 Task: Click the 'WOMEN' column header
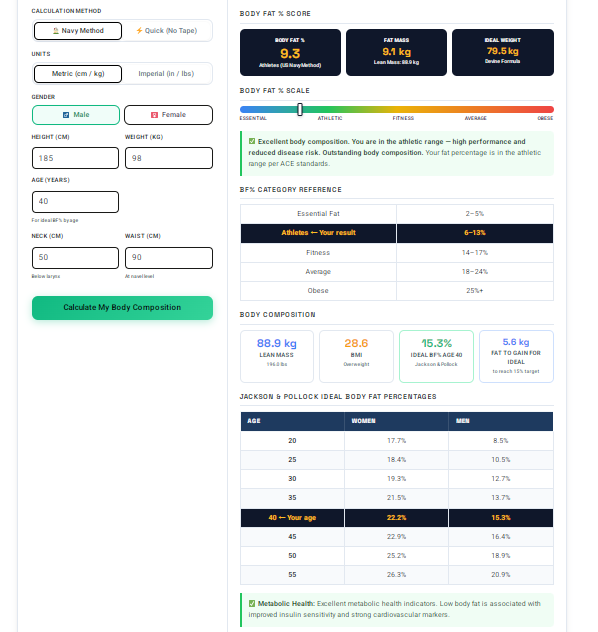click(397, 421)
